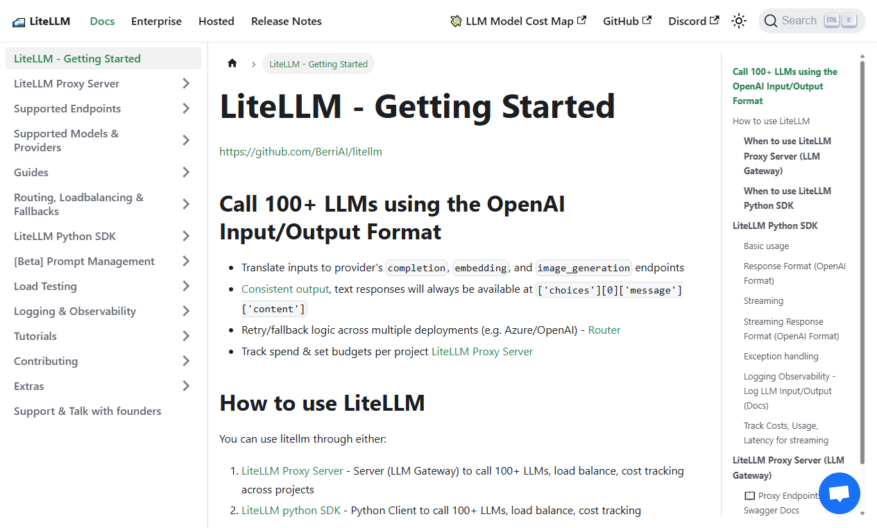
Task: Expand the Guides sidebar chevron
Action: pyautogui.click(x=186, y=172)
